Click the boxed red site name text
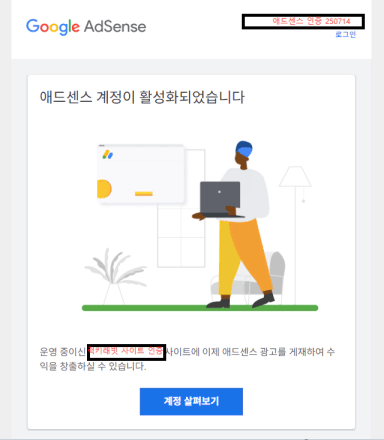This screenshot has height=440, width=384. click(126, 352)
